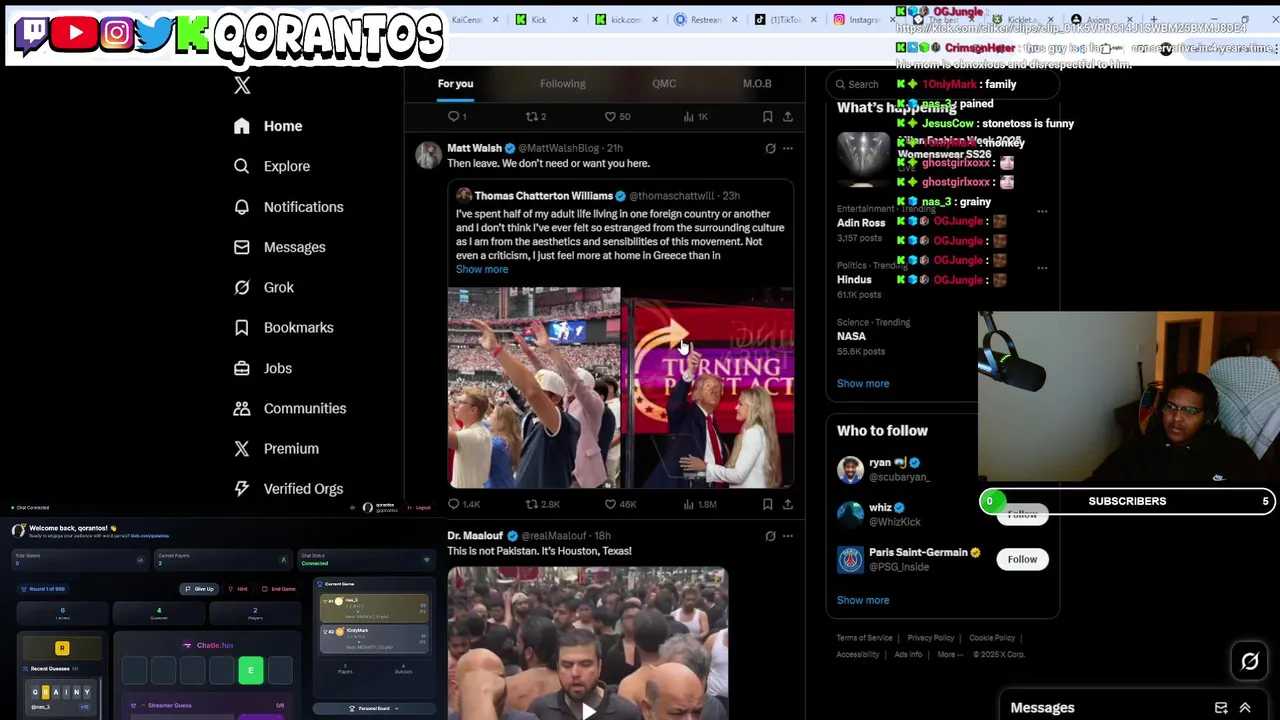Share Matt Walsh's post
Viewport: 1280px width, 720px height.
click(x=788, y=505)
